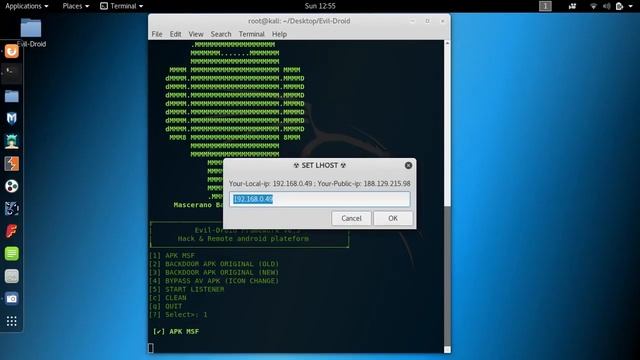Open the gray app icon above the camera
640x360 pixels.
click(x=11, y=276)
